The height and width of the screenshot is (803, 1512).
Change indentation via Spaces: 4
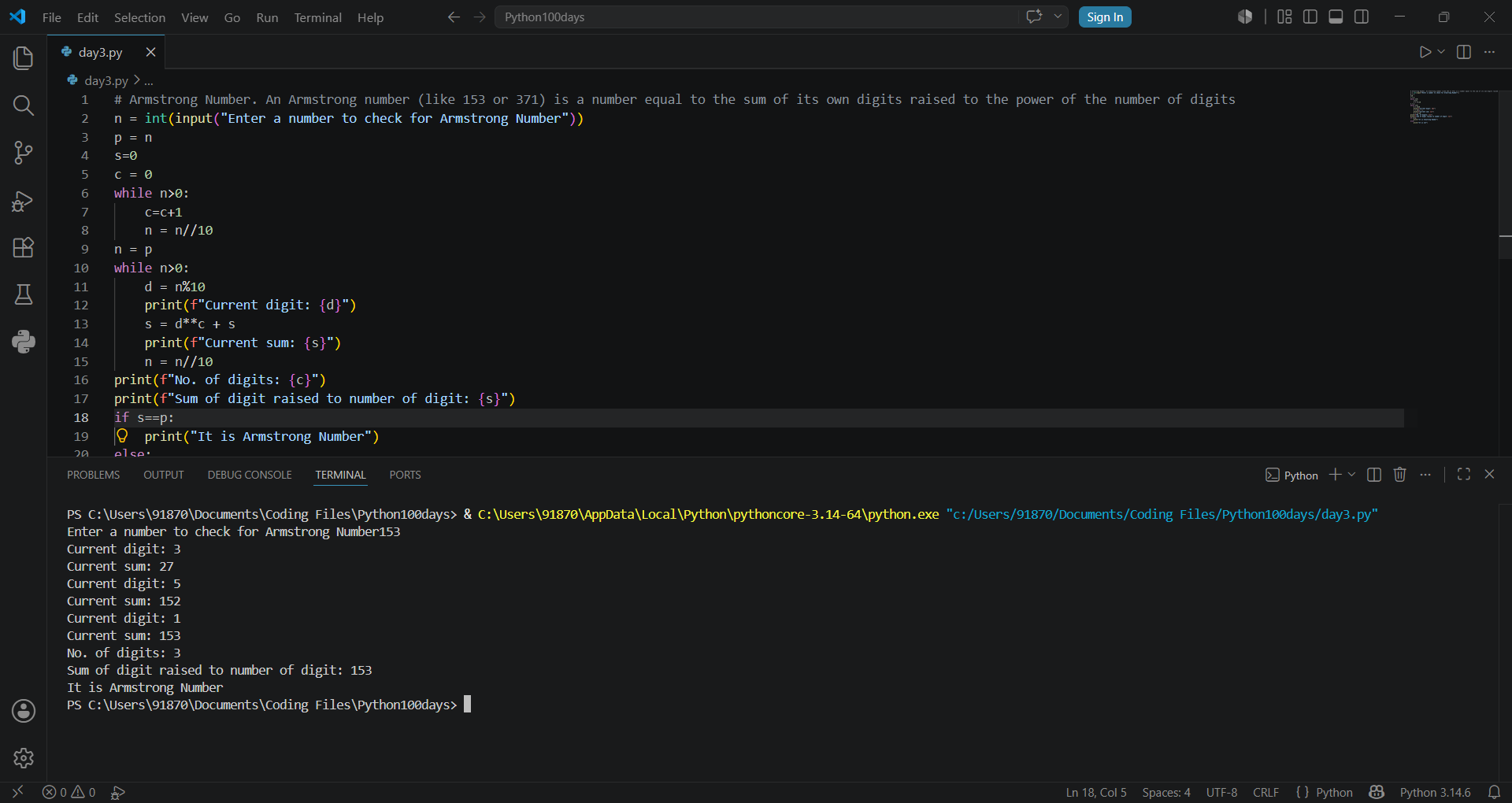1166,792
